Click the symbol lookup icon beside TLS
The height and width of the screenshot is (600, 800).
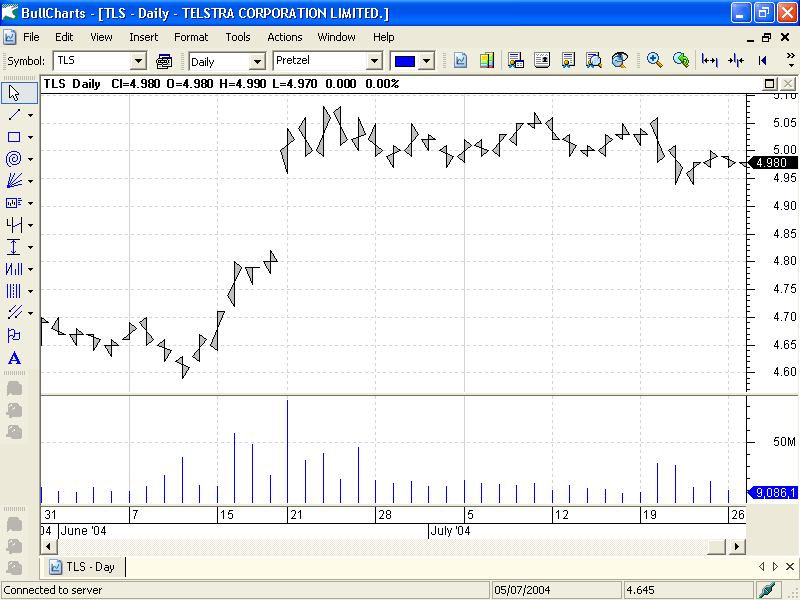164,61
